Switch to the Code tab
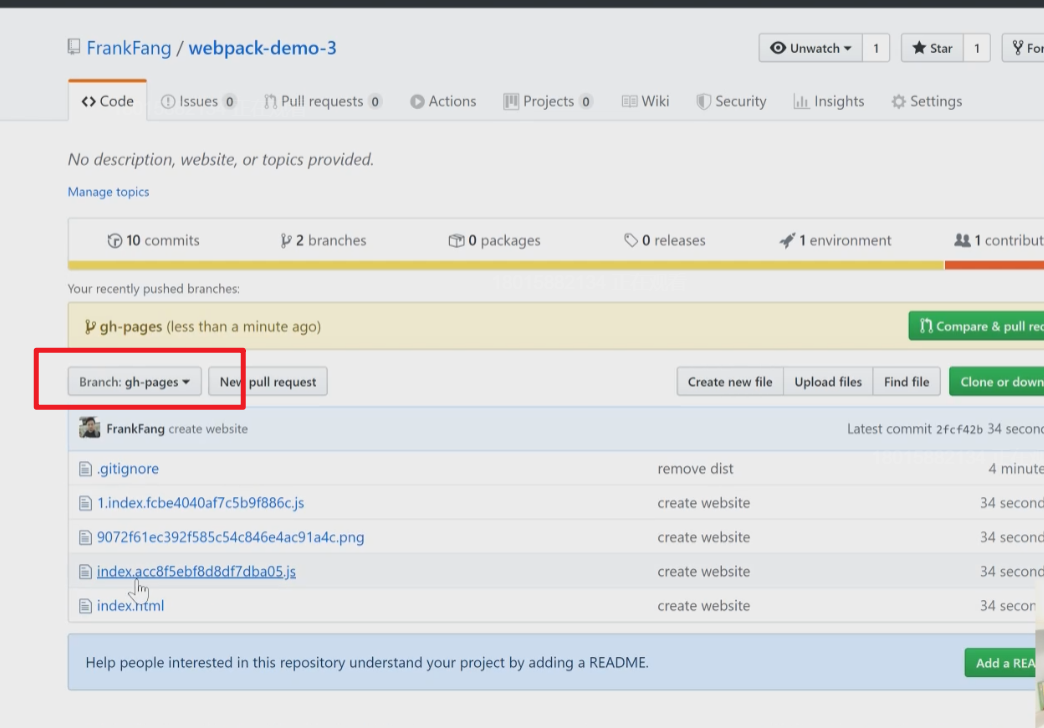This screenshot has height=728, width=1044. (x=107, y=101)
